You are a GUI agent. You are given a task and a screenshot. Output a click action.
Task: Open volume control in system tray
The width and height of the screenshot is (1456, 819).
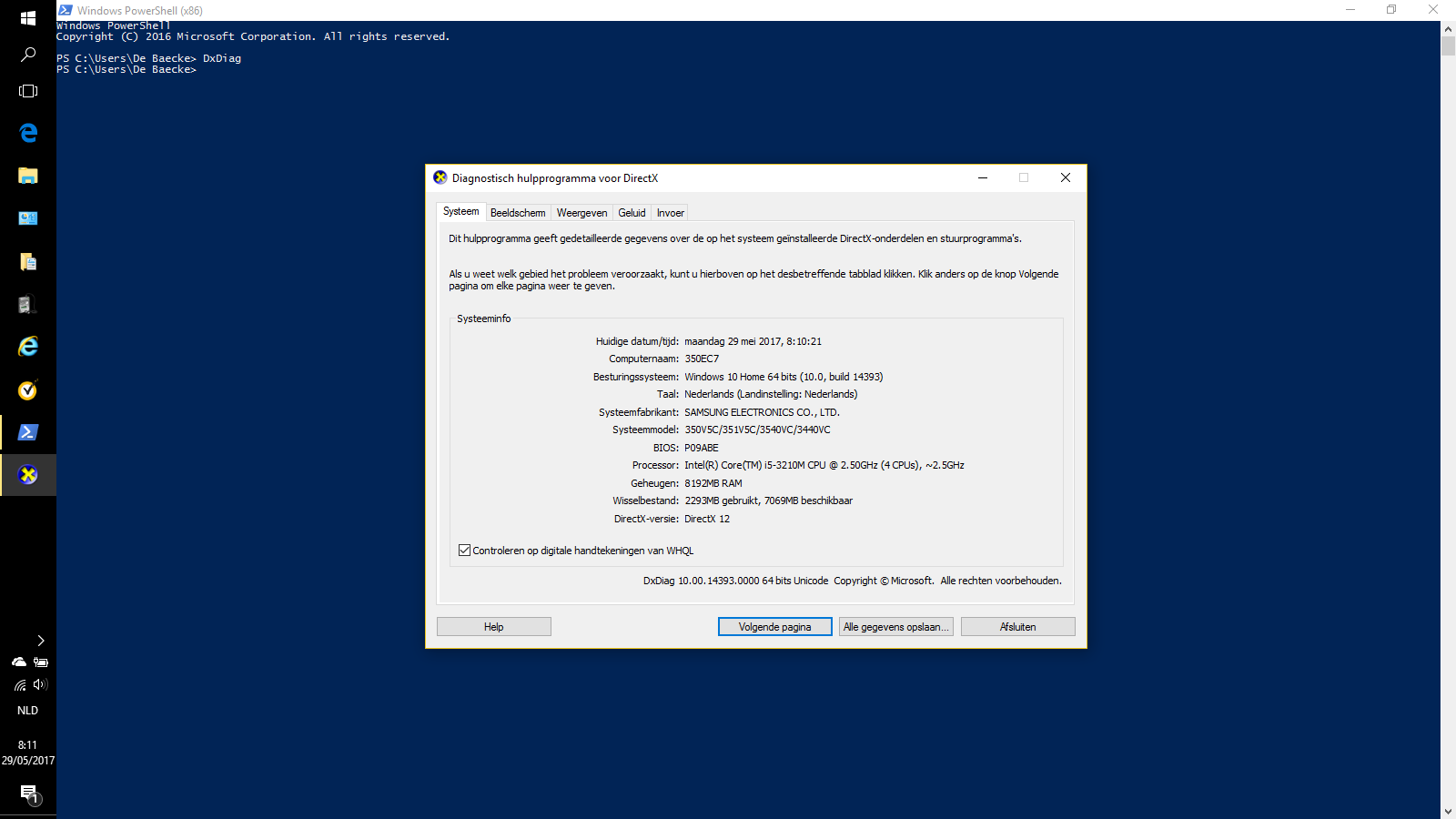(x=39, y=684)
